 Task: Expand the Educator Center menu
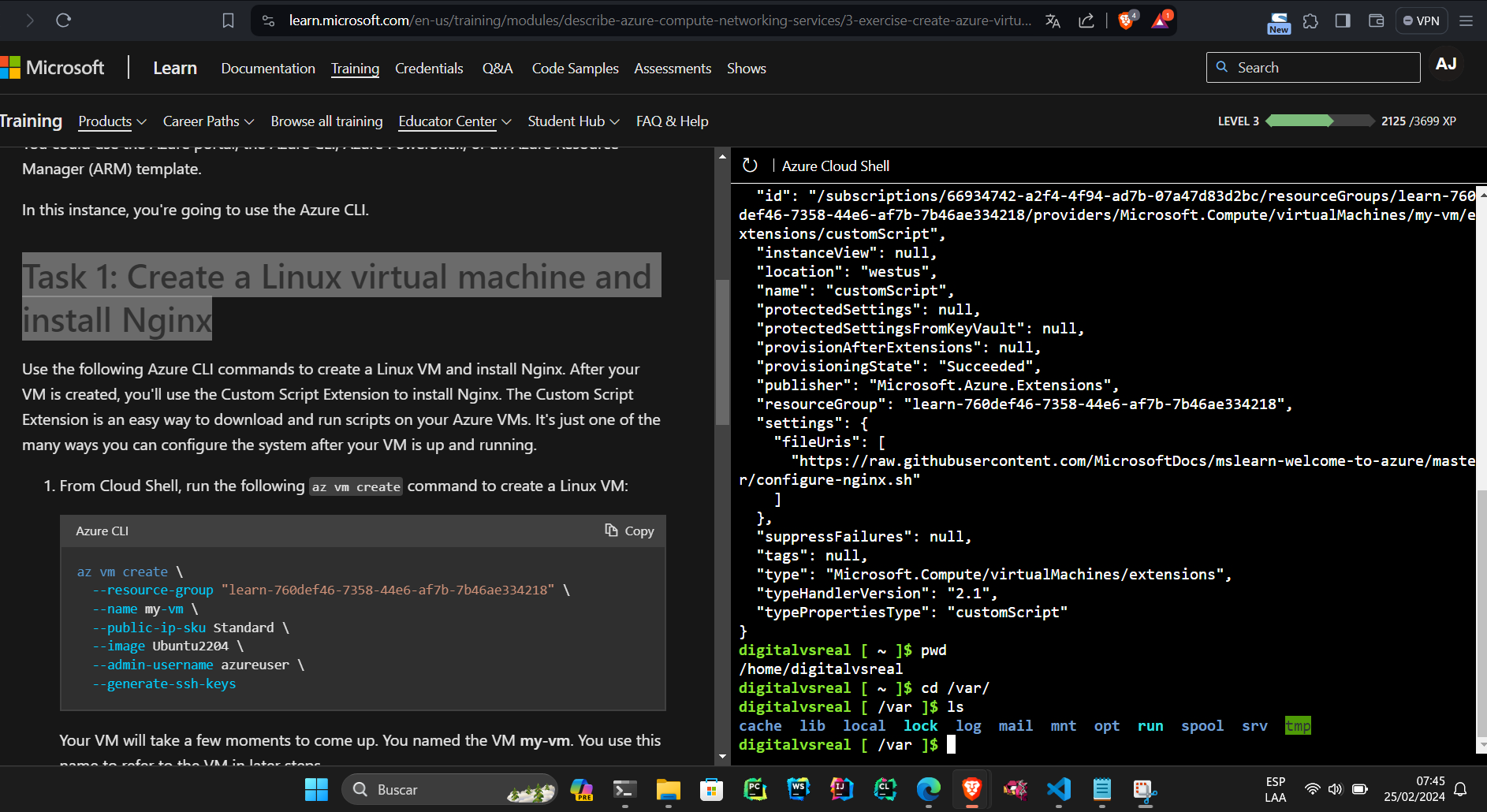tap(454, 121)
